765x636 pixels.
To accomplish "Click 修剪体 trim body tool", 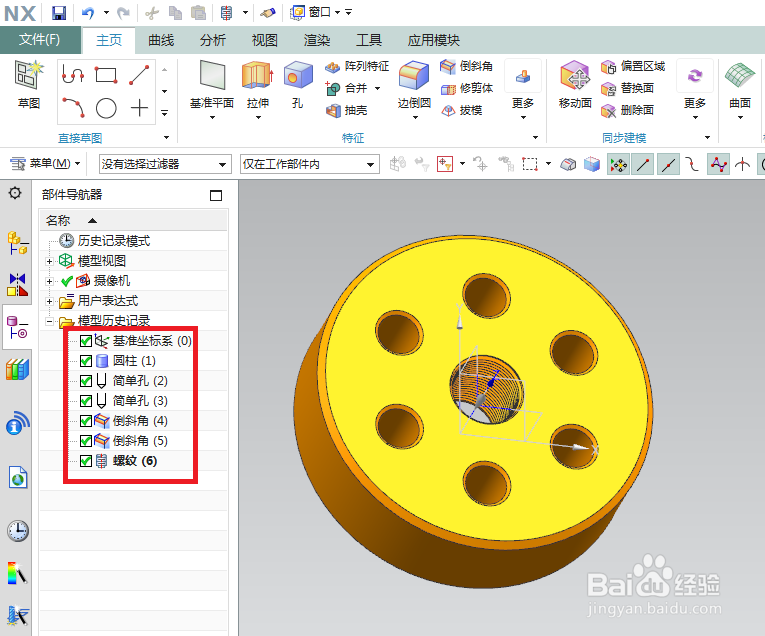I will click(466, 89).
